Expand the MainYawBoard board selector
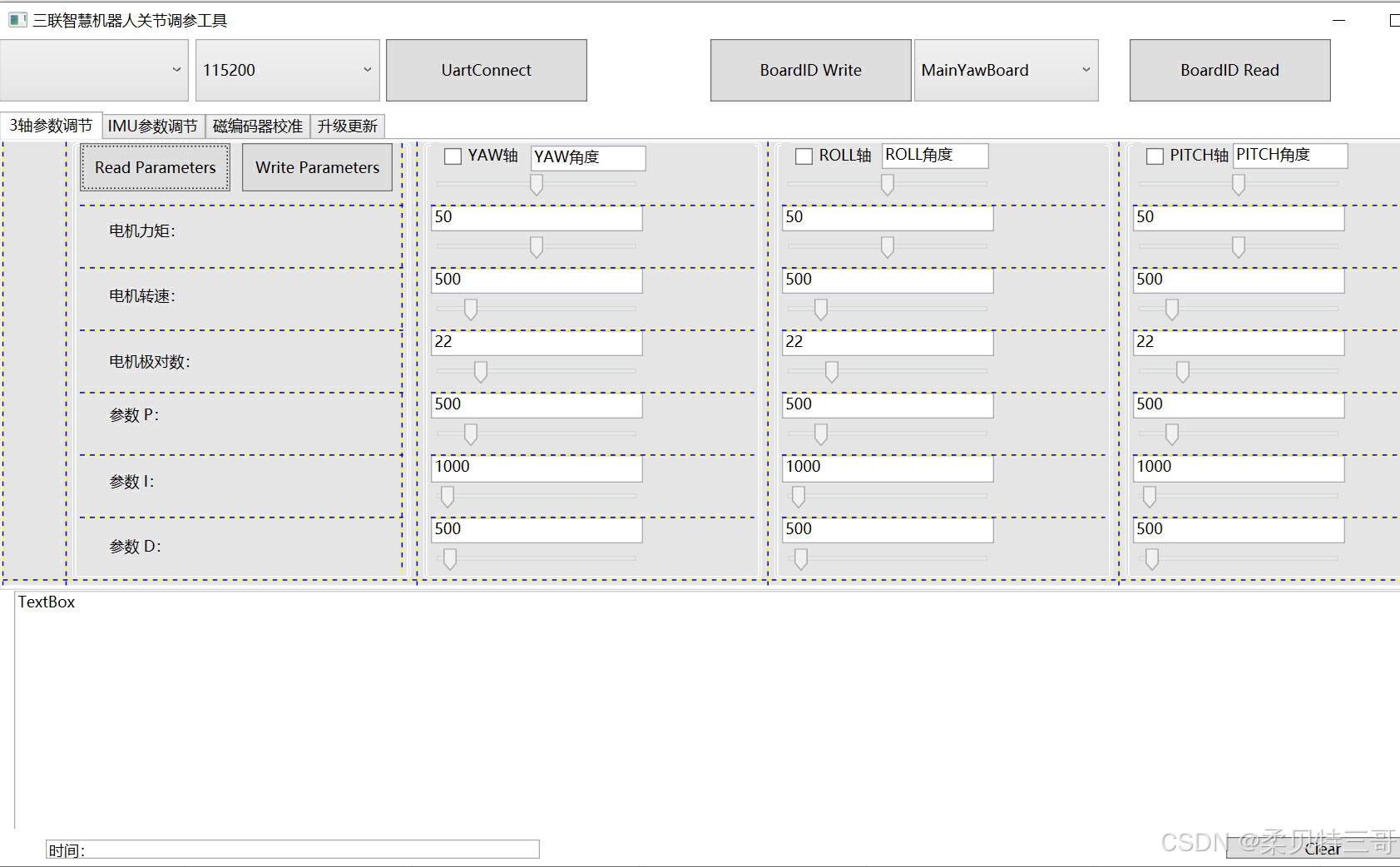Image resolution: width=1400 pixels, height=867 pixels. [1007, 70]
